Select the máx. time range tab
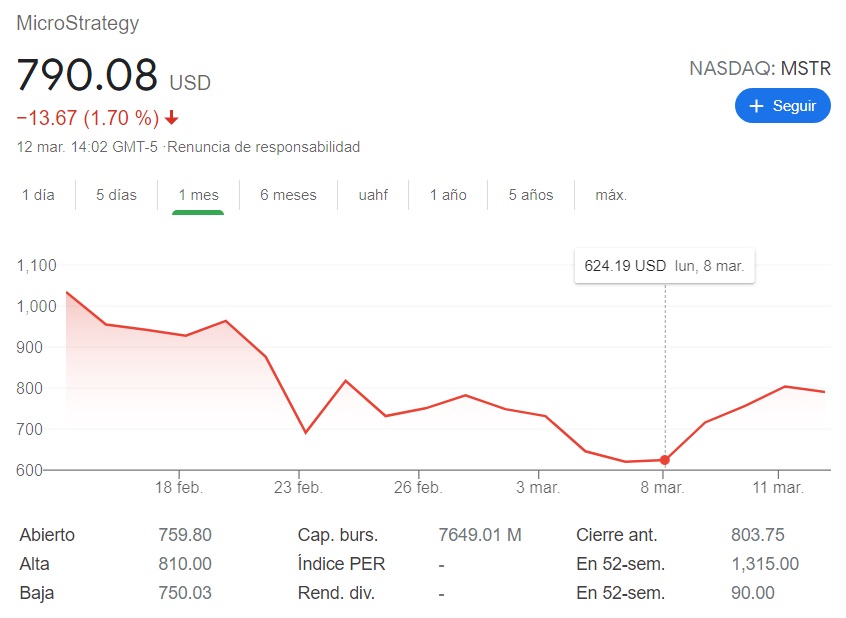846x618 pixels. pyautogui.click(x=611, y=195)
